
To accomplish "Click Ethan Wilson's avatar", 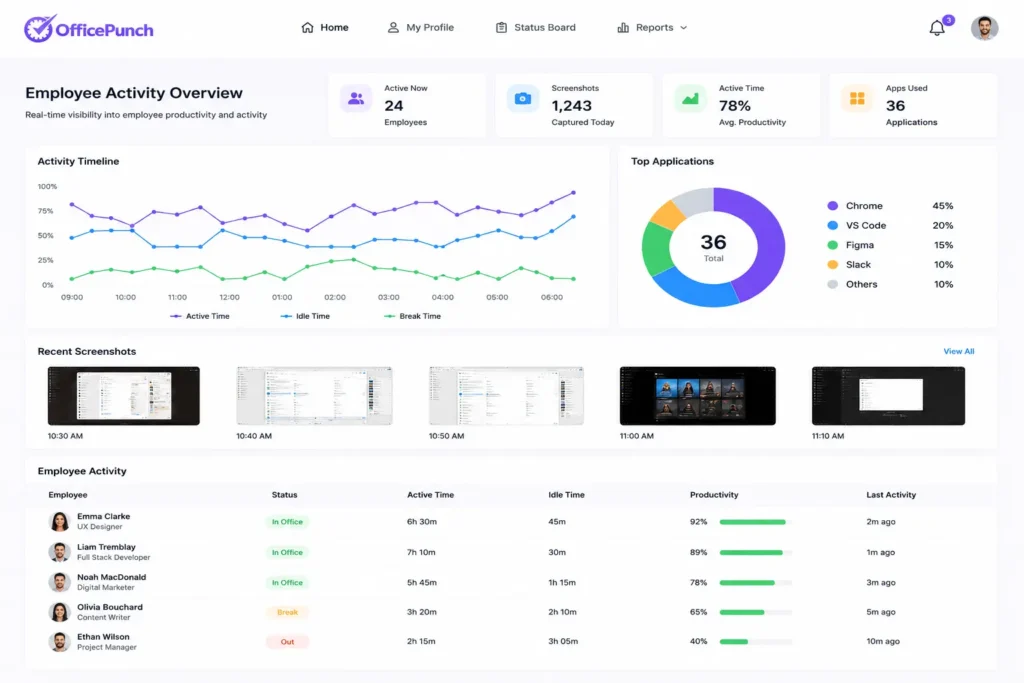I will pyautogui.click(x=59, y=641).
